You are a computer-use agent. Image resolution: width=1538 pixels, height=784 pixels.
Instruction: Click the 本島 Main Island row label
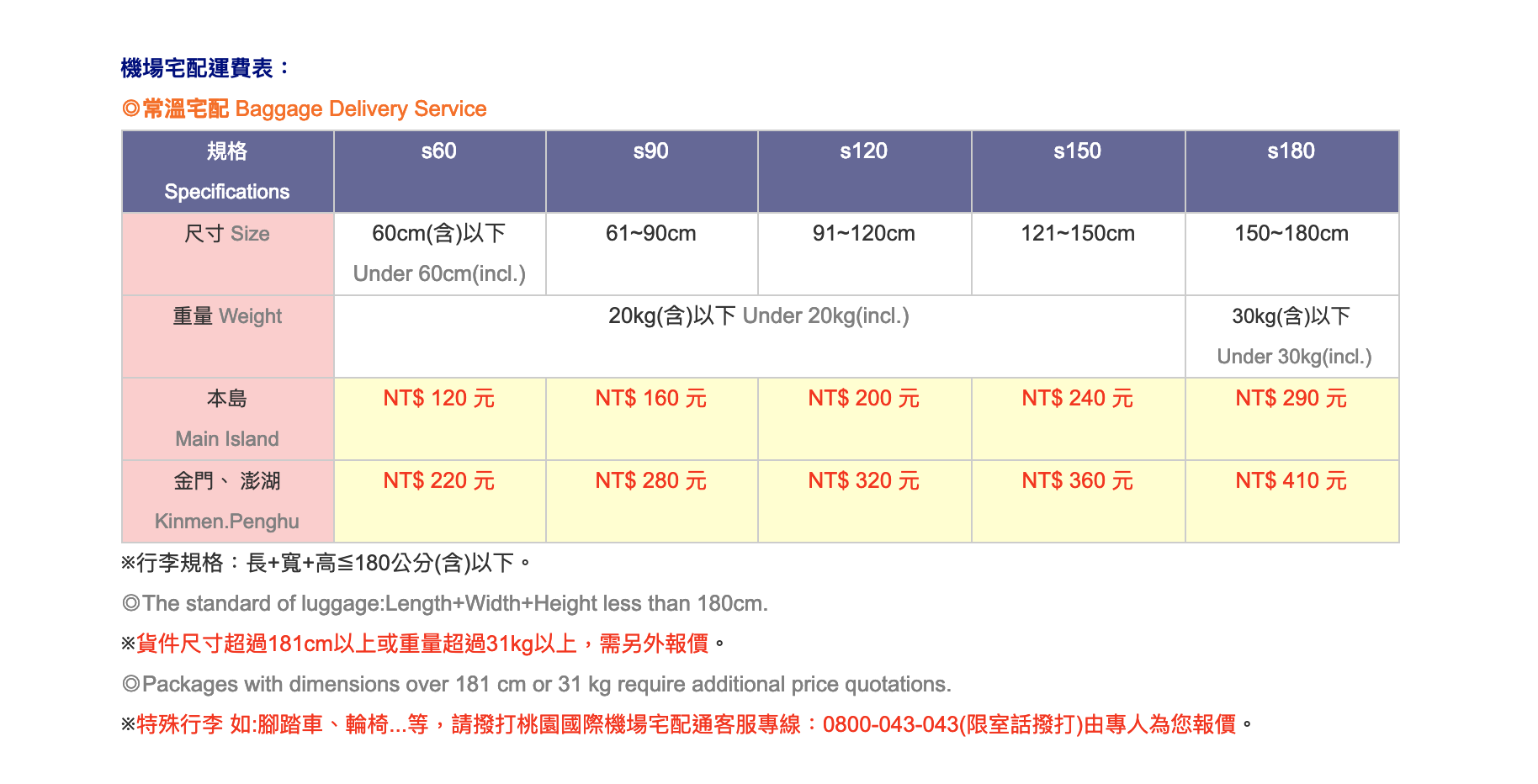tap(227, 419)
